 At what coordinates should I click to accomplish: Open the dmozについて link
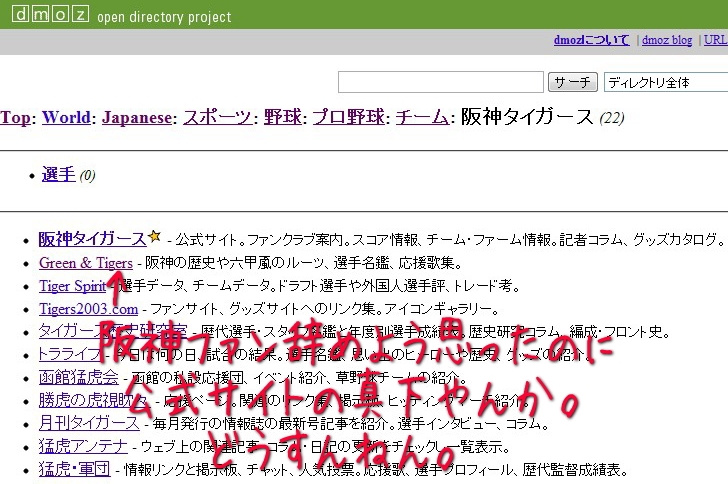[x=591, y=41]
